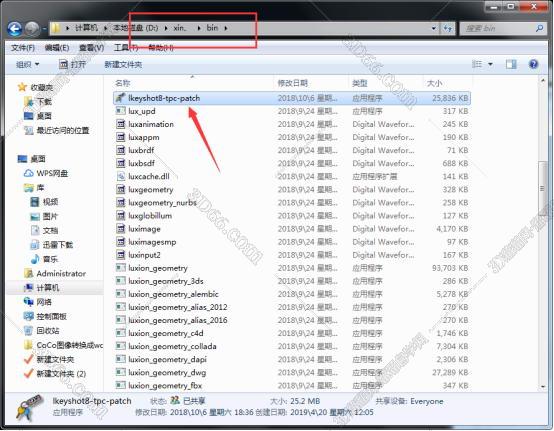Viewport: 554px width, 431px height.
Task: Select the luxgeometry file name
Action: pyautogui.click(x=151, y=190)
